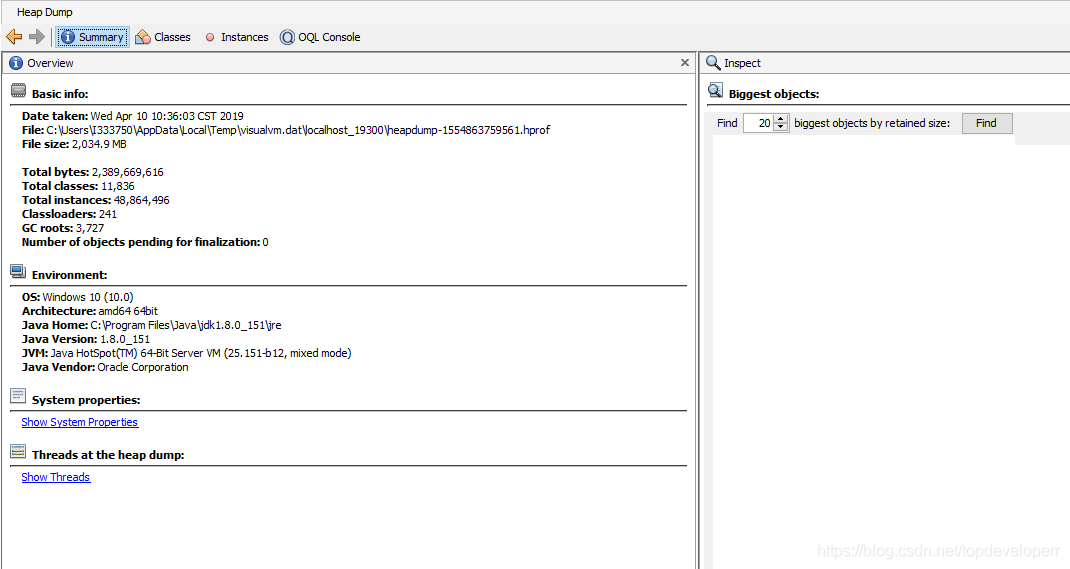This screenshot has height=569, width=1070.
Task: Click the Overview info icon
Action: coord(16,63)
